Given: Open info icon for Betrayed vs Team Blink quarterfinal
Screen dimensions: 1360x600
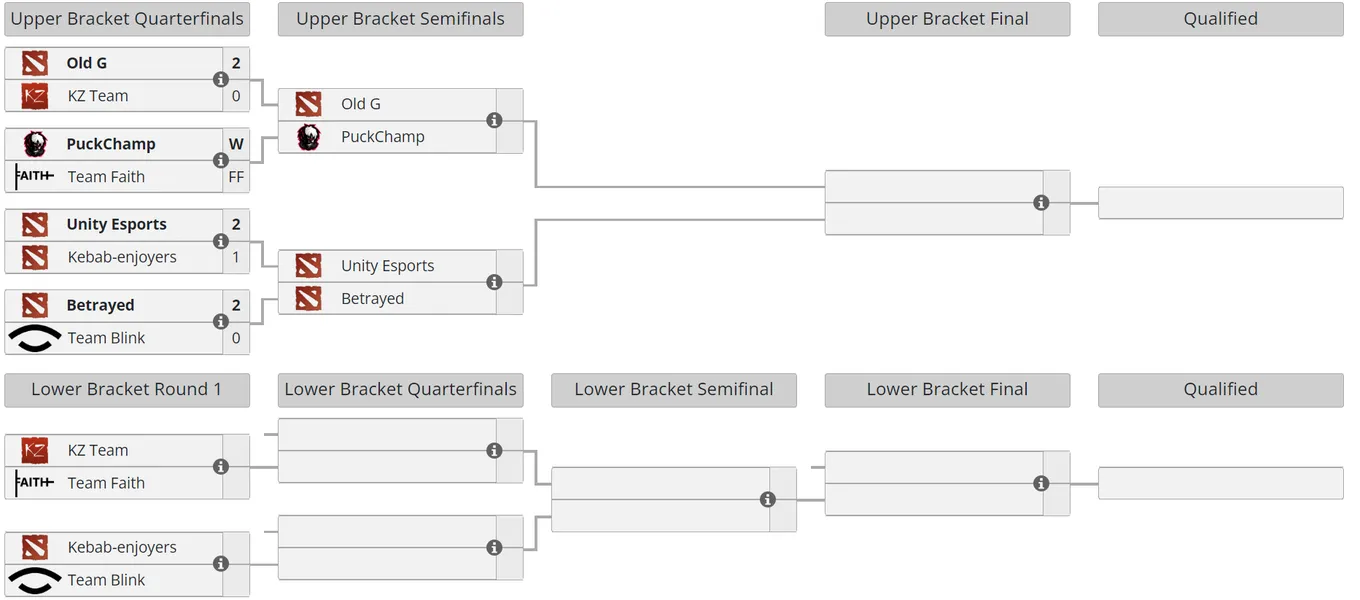Looking at the screenshot, I should (221, 322).
